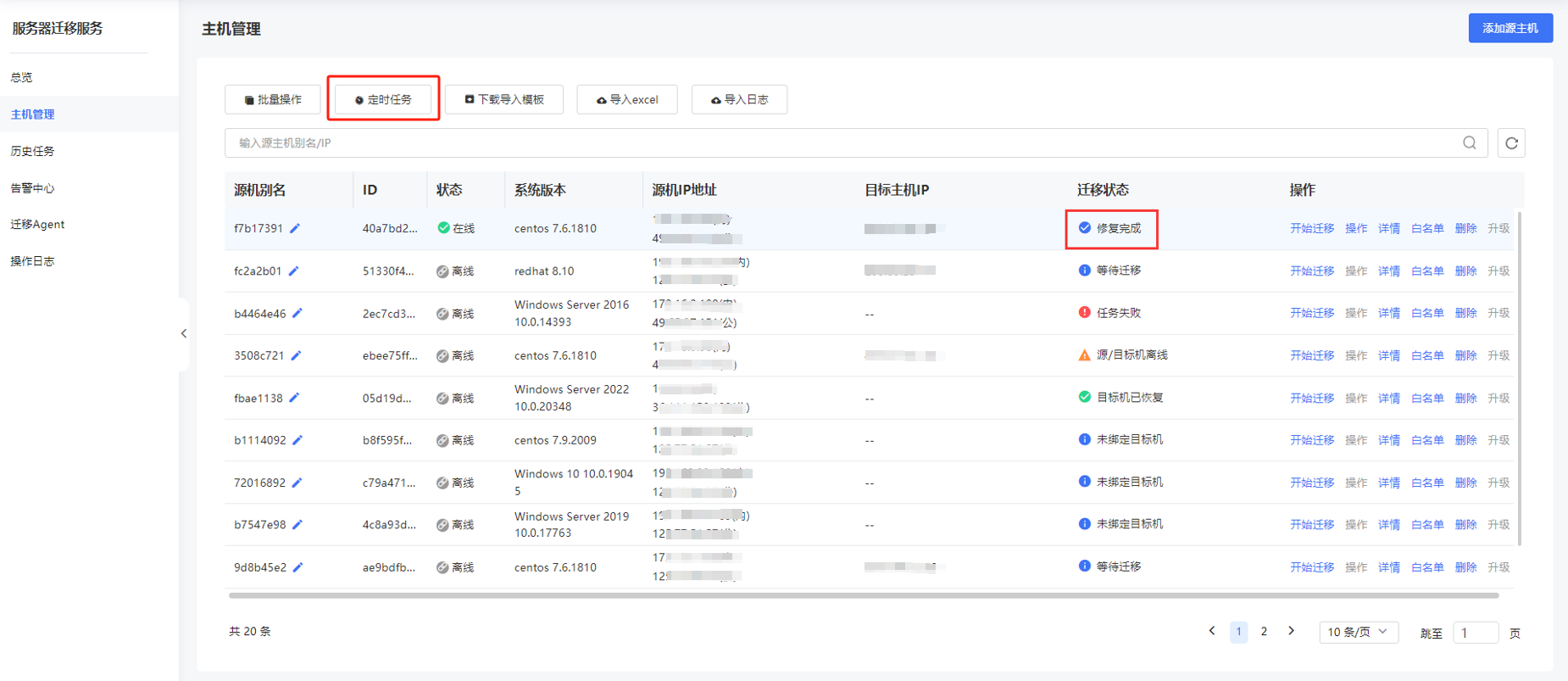Open the 10 条/页 page size dropdown
Viewport: 1568px width, 681px height.
click(1359, 632)
